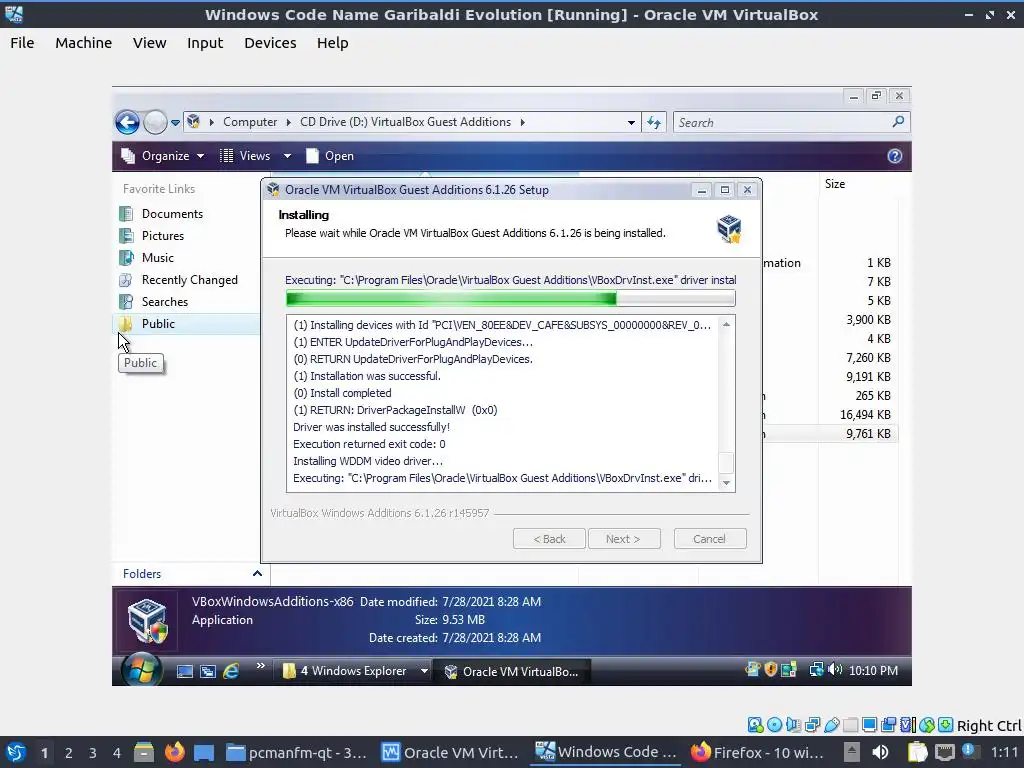This screenshot has width=1024, height=768.
Task: Click the audio status icon
Action: 793,725
